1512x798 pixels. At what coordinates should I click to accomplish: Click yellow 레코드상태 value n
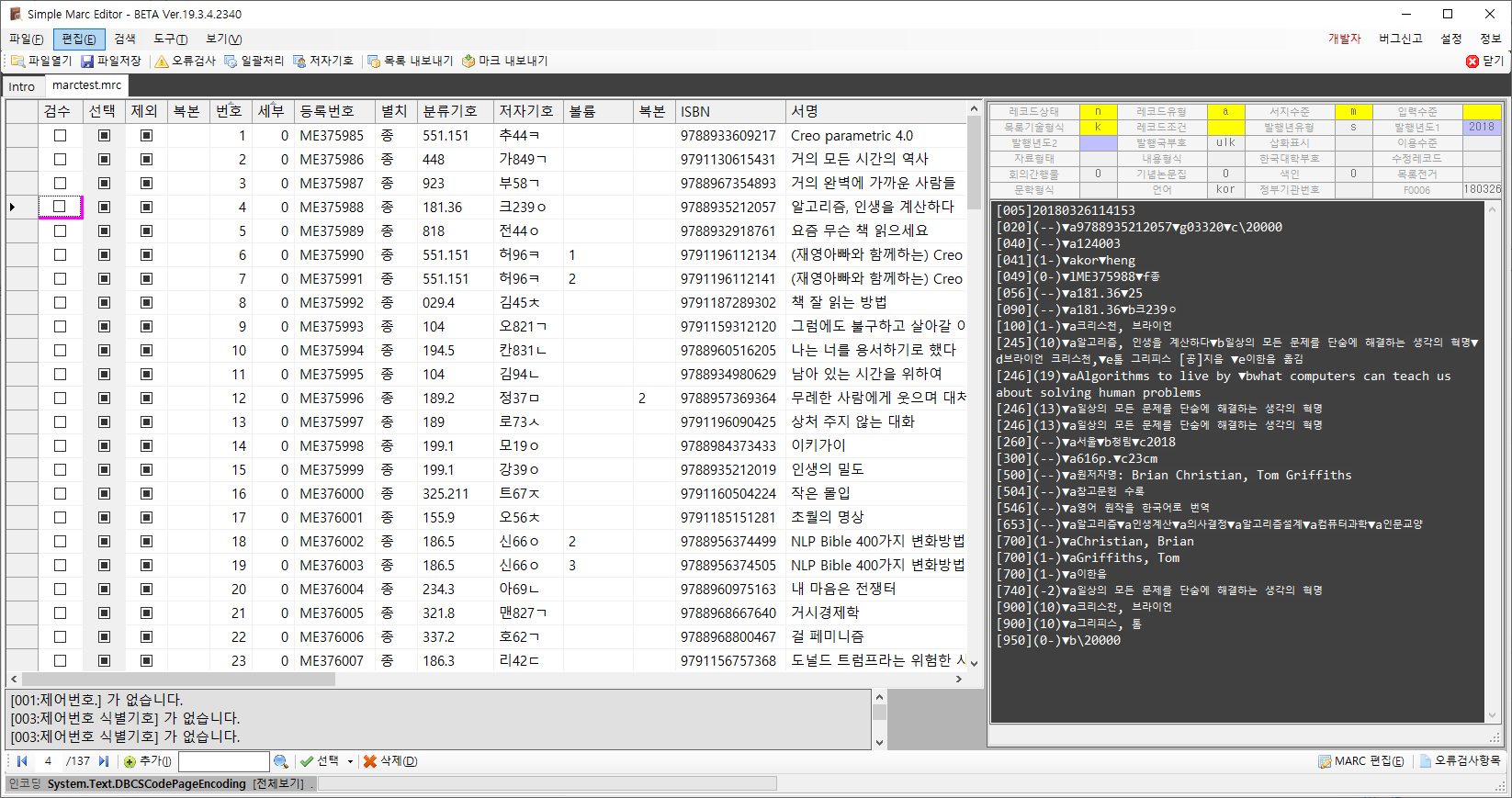click(1098, 112)
